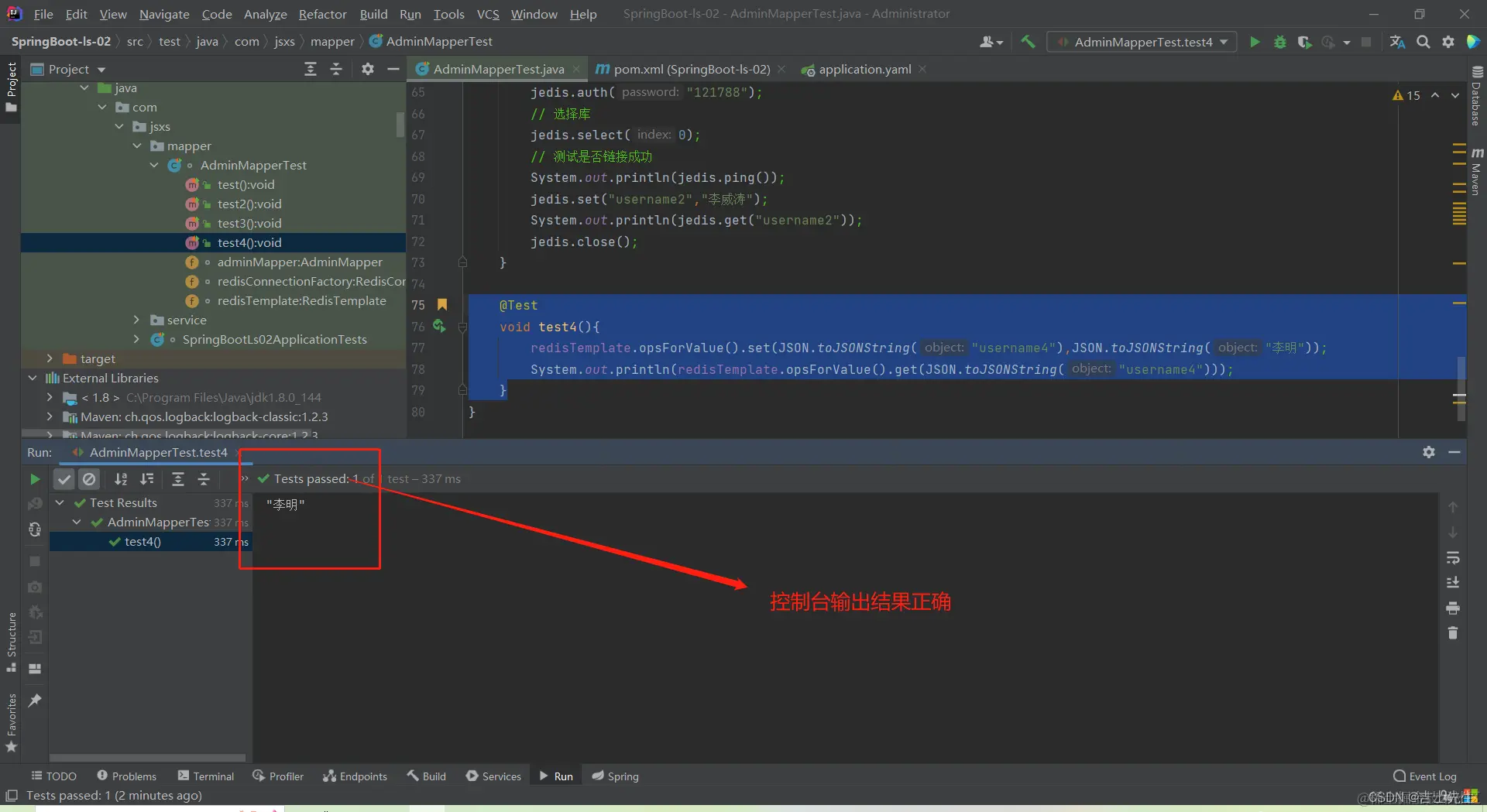Select the test4() result row
Image resolution: width=1487 pixels, height=812 pixels.
coord(150,542)
